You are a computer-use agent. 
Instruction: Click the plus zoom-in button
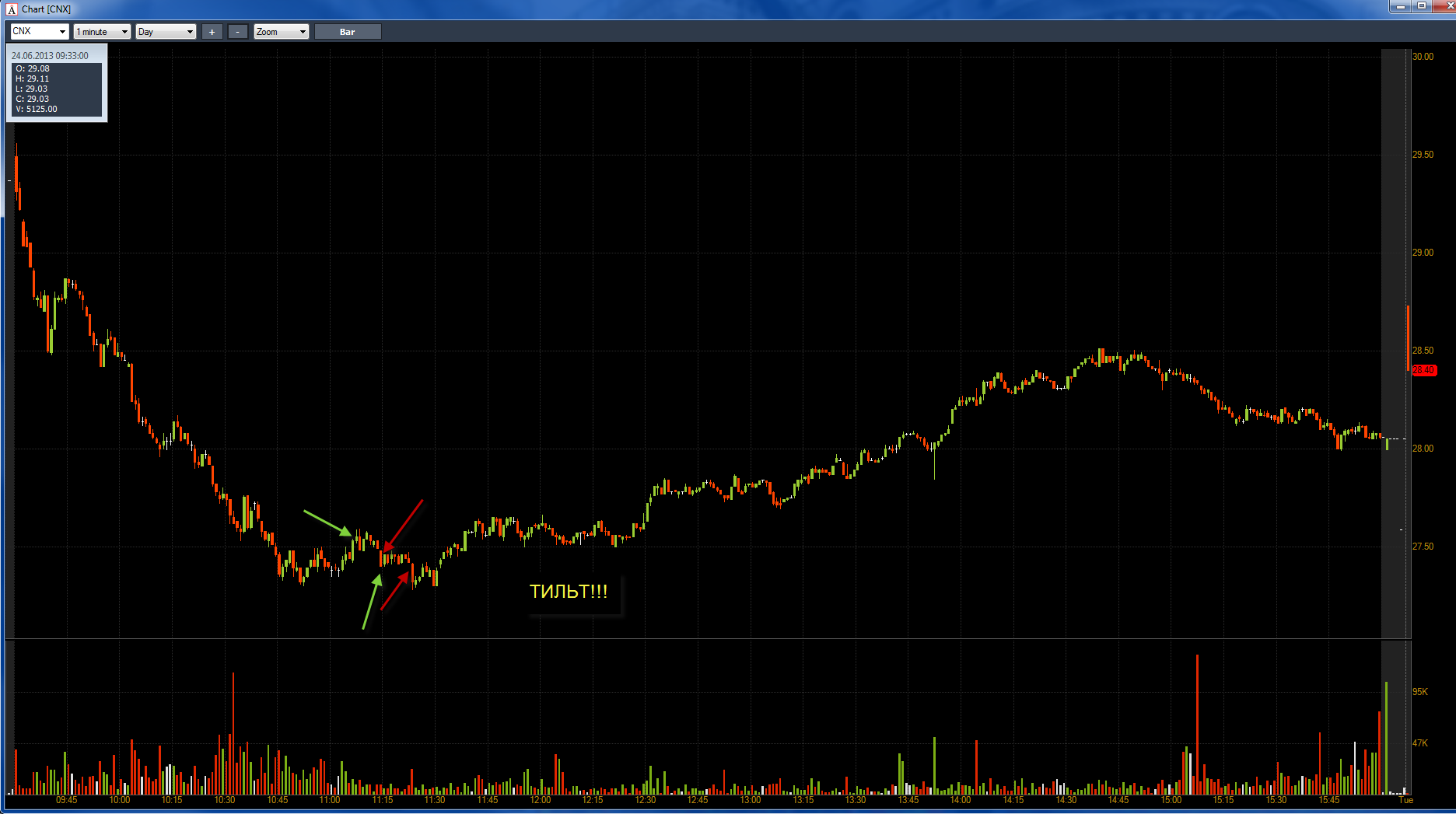[212, 31]
